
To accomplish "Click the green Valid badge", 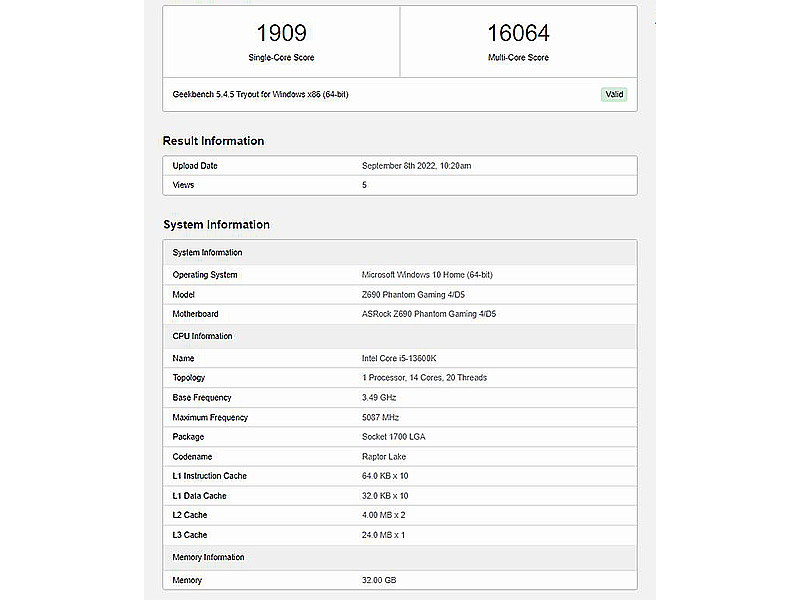I will pyautogui.click(x=614, y=94).
